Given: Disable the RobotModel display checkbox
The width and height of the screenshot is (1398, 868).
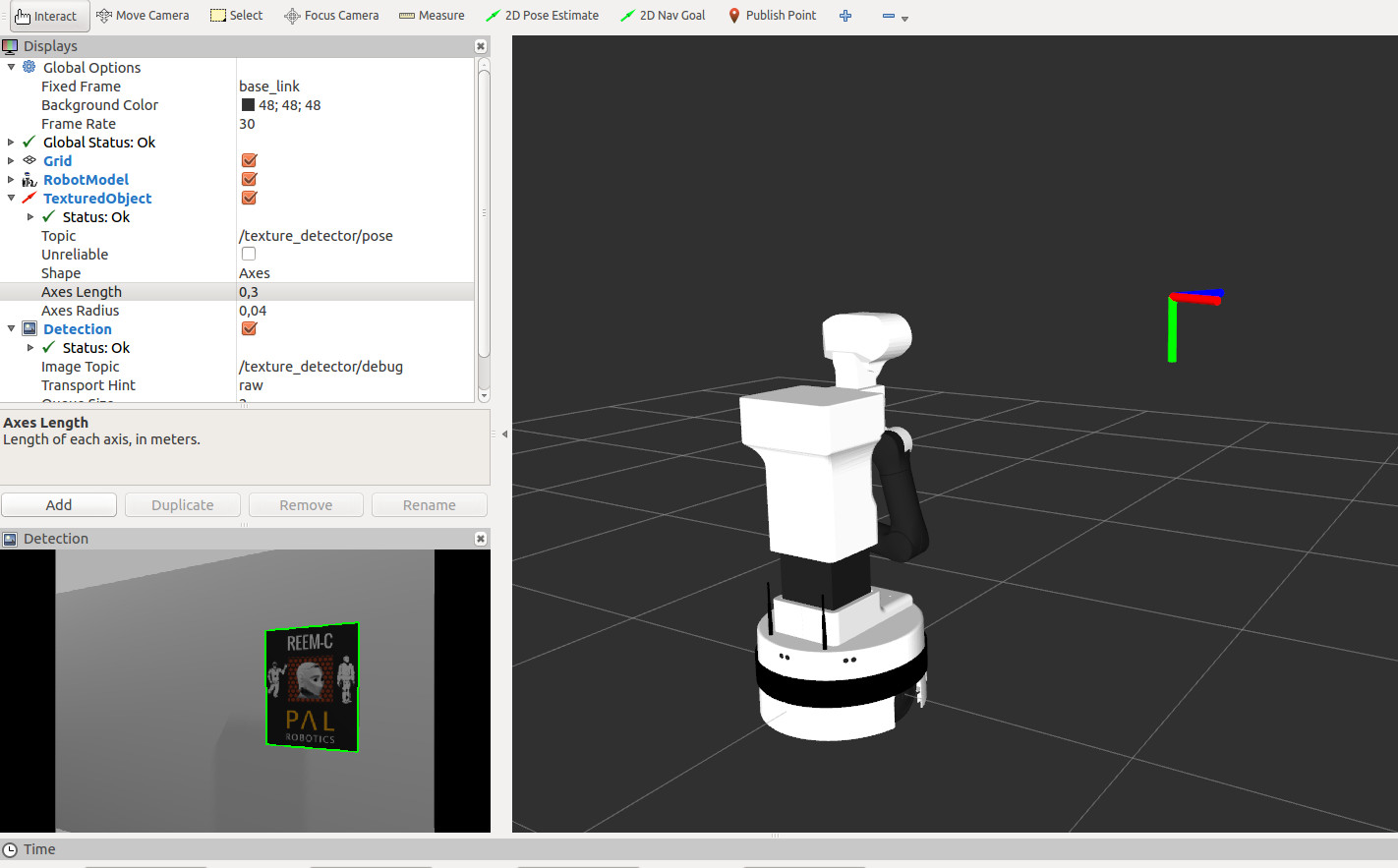Looking at the screenshot, I should point(249,180).
